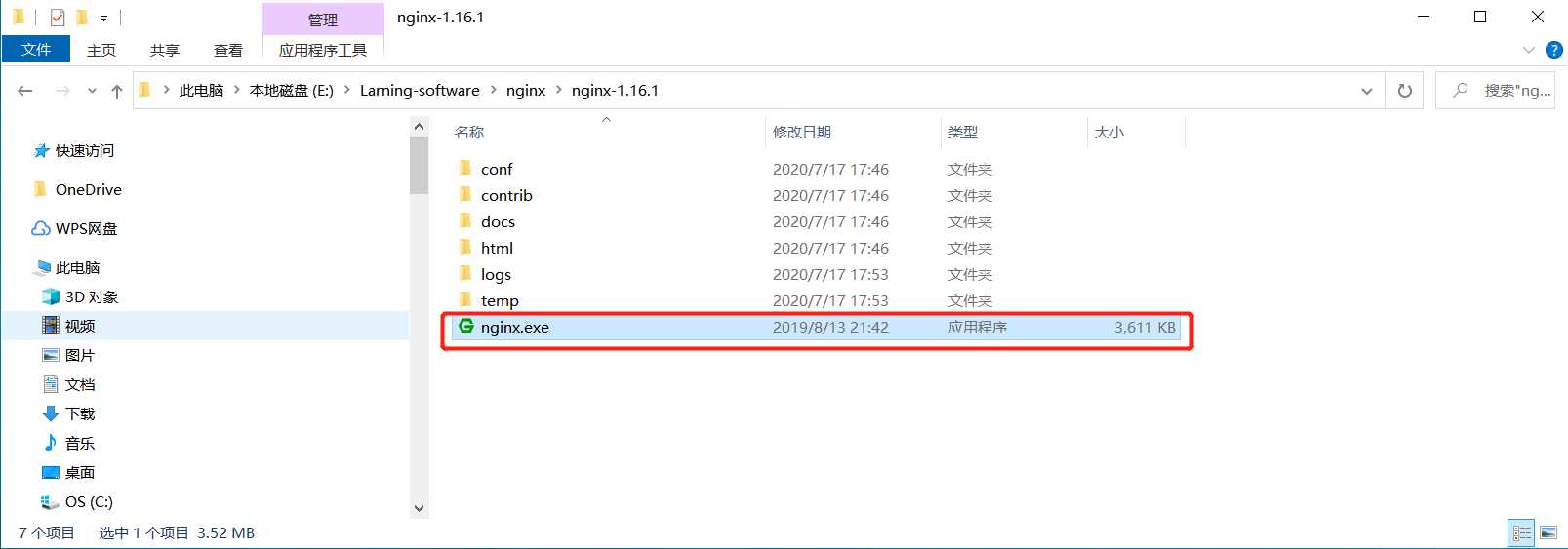The image size is (1568, 549).
Task: Open the 文件 menu tab
Action: 36,49
